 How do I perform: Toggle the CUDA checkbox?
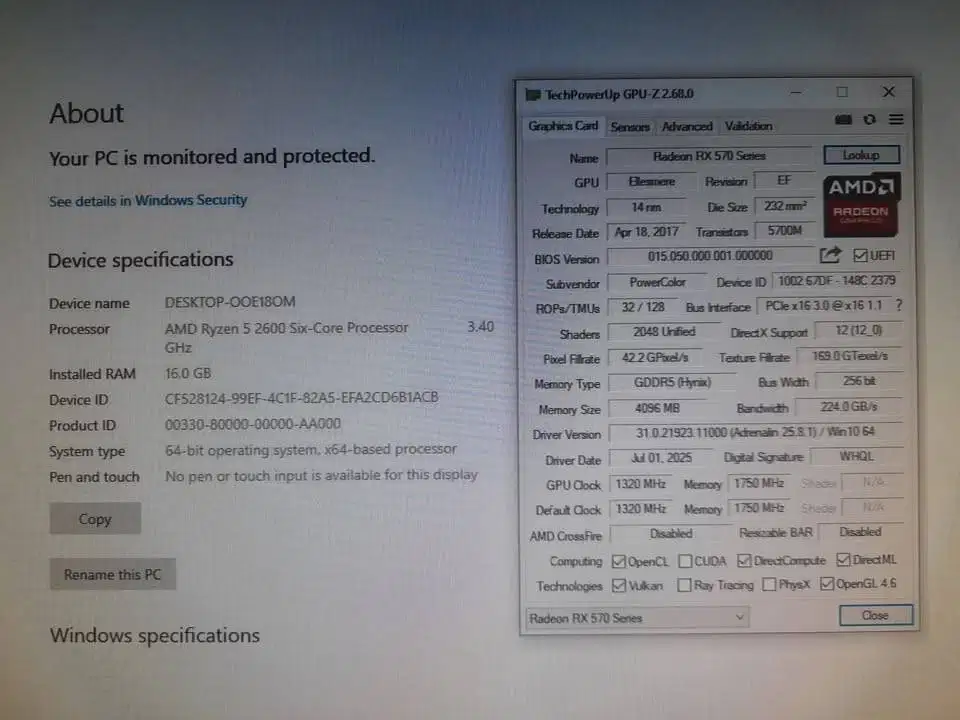tap(685, 561)
